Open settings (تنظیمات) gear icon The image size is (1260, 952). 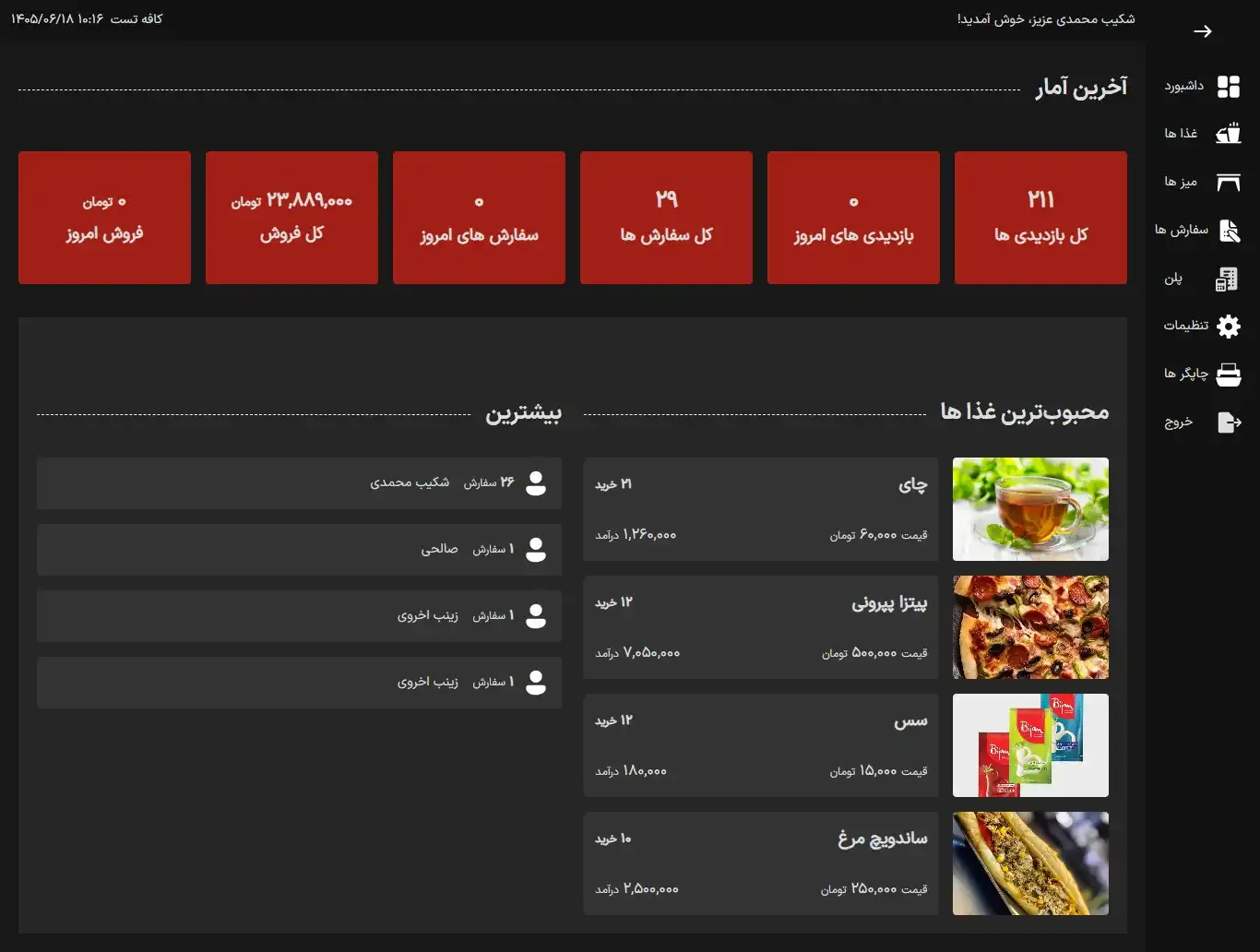(x=1229, y=326)
